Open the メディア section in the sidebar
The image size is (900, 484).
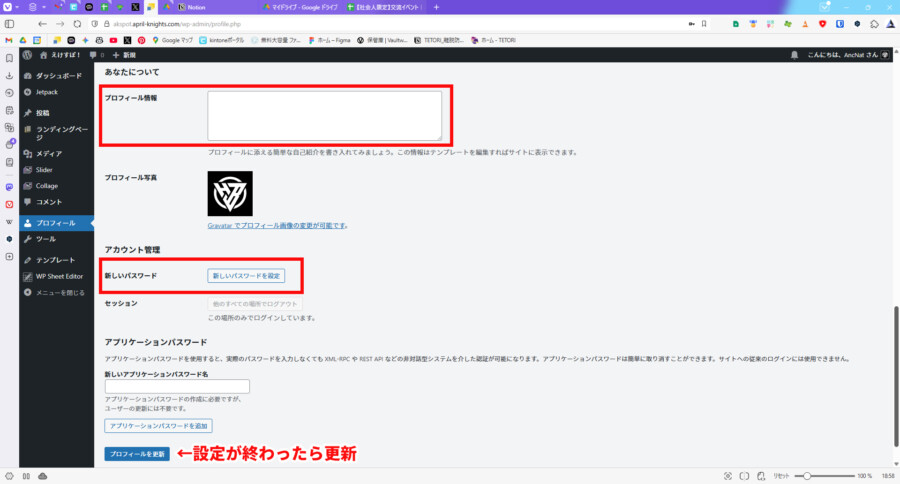pyautogui.click(x=49, y=154)
